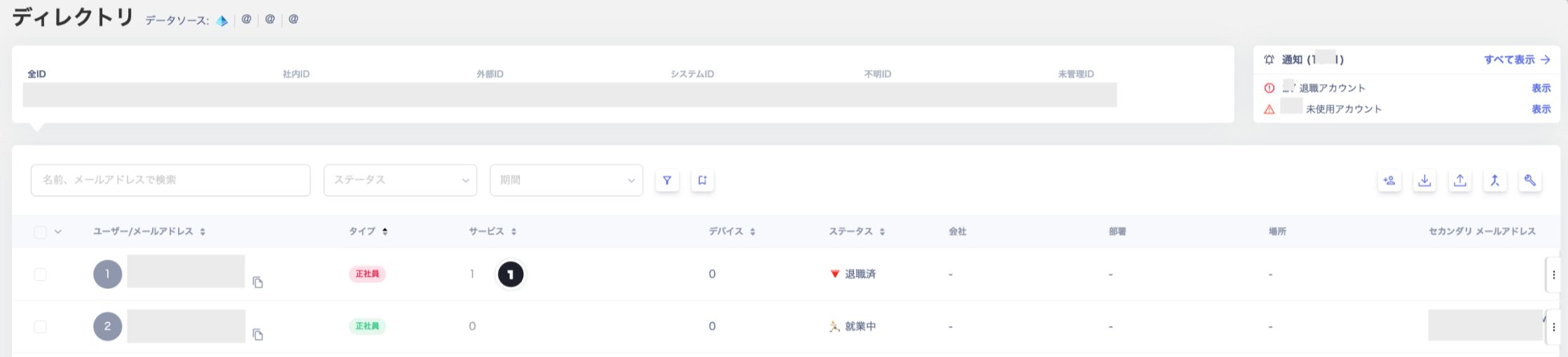Click the データソース: label
The width and height of the screenshot is (1568, 357).
pyautogui.click(x=177, y=21)
